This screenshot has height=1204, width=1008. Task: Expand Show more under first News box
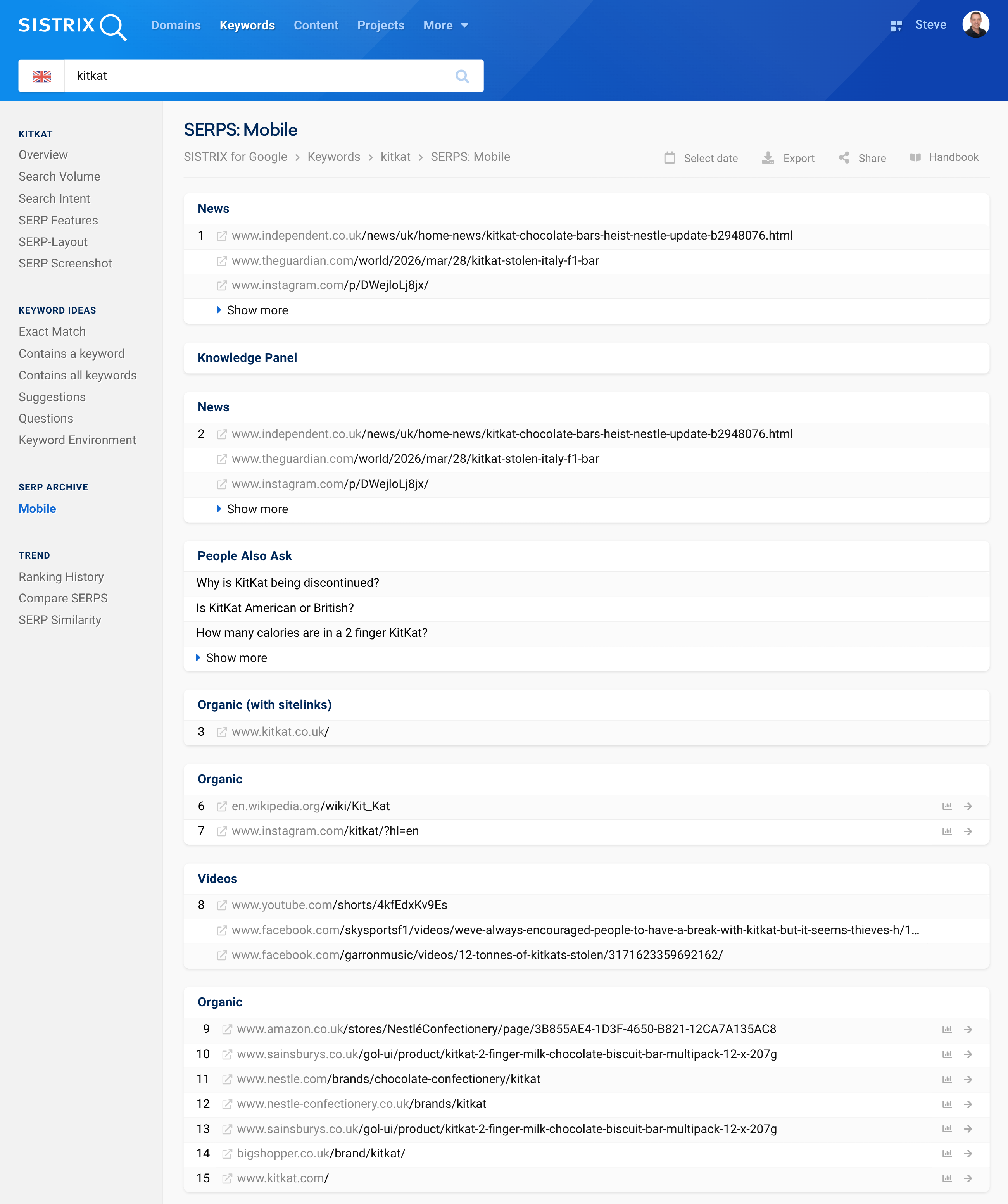pyautogui.click(x=257, y=310)
